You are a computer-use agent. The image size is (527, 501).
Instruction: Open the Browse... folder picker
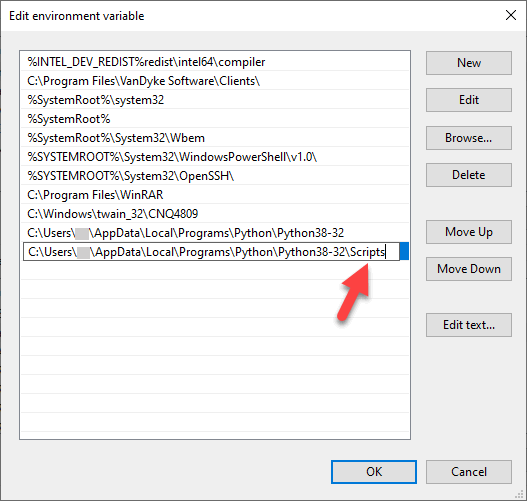click(469, 138)
